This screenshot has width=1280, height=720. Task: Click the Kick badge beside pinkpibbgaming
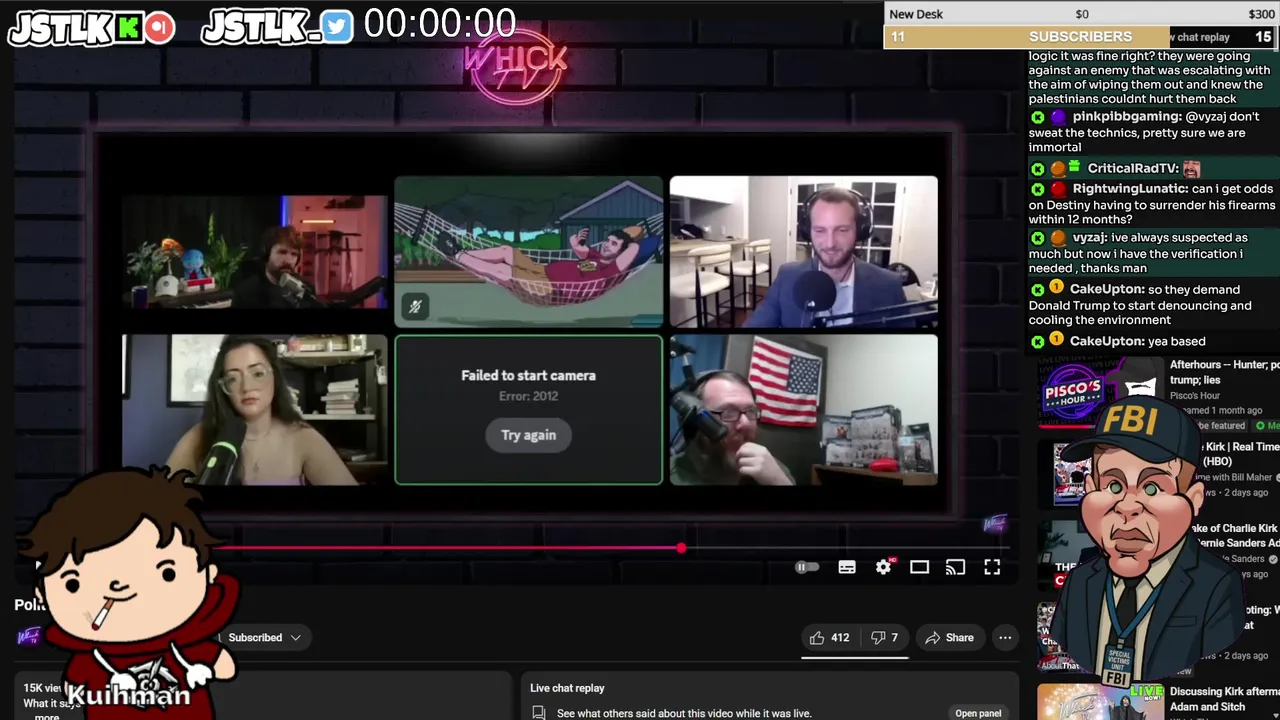tap(1037, 118)
